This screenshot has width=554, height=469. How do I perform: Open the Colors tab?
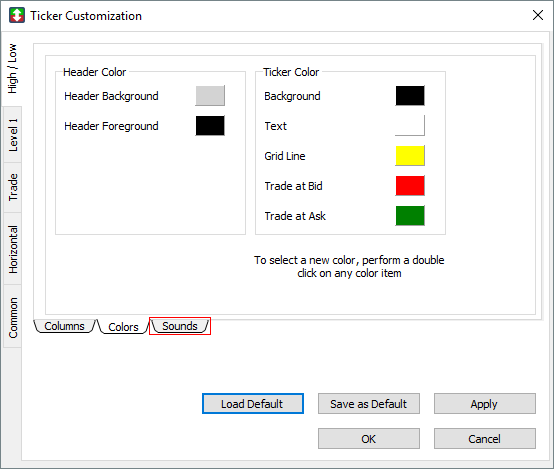click(123, 327)
